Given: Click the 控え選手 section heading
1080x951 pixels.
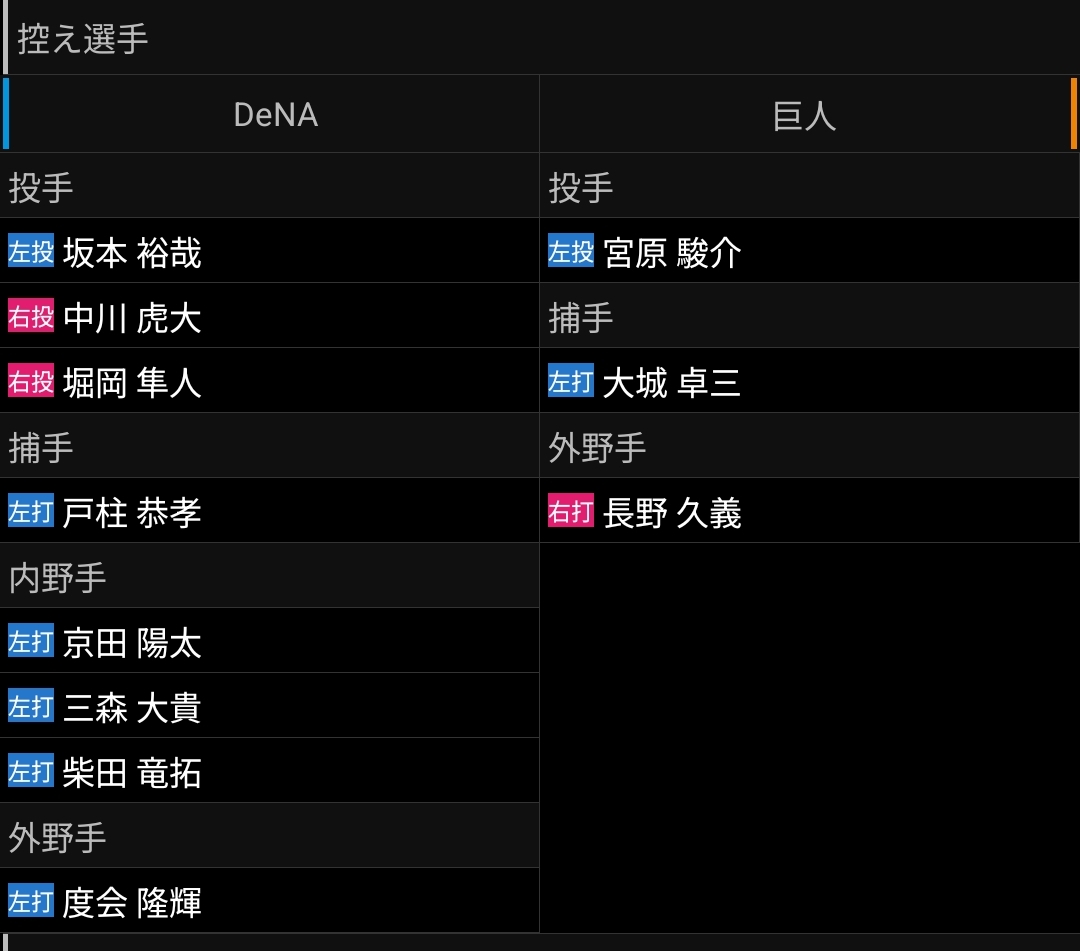Looking at the screenshot, I should (x=83, y=39).
